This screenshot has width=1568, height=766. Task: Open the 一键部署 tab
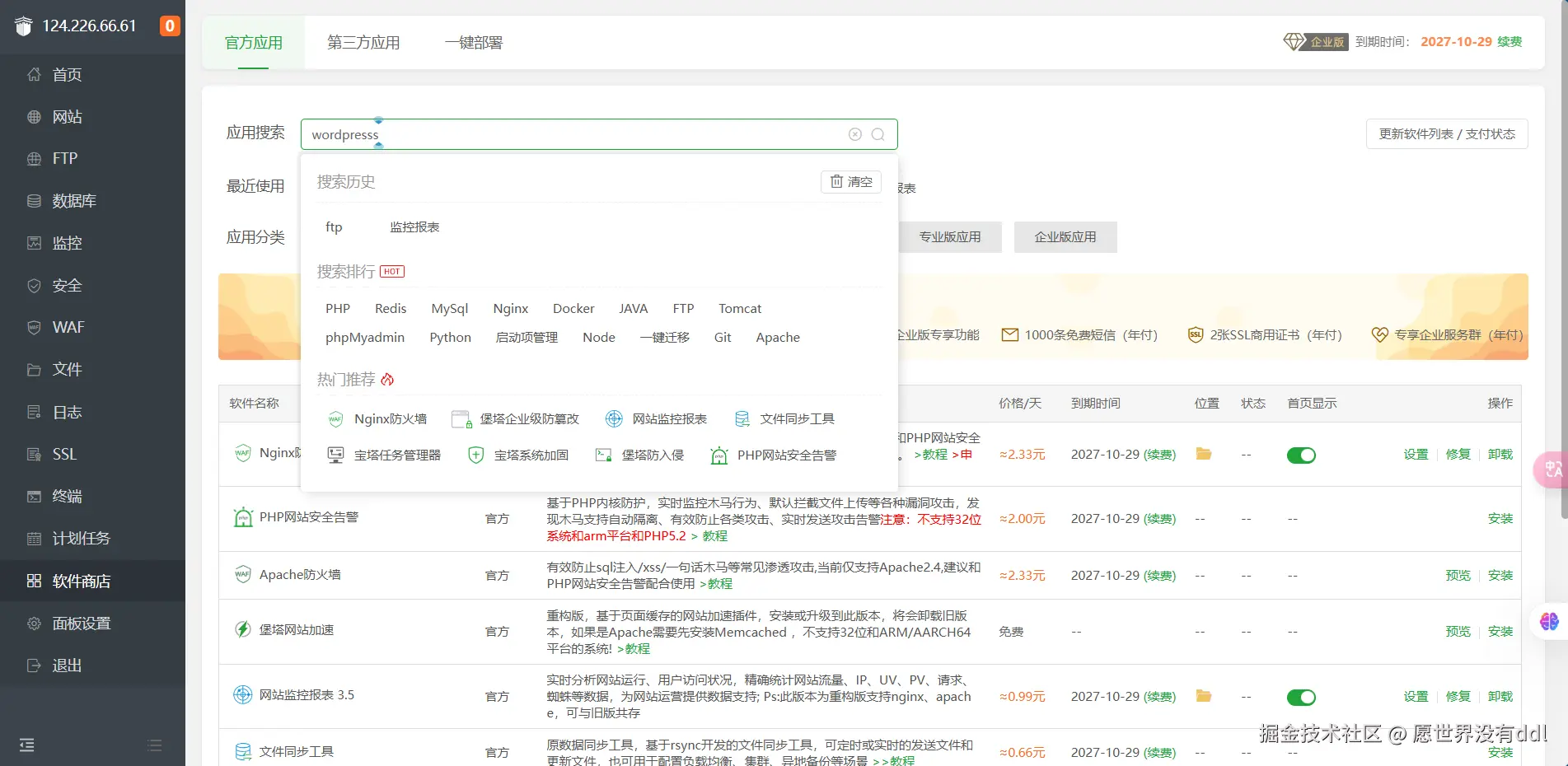click(474, 43)
